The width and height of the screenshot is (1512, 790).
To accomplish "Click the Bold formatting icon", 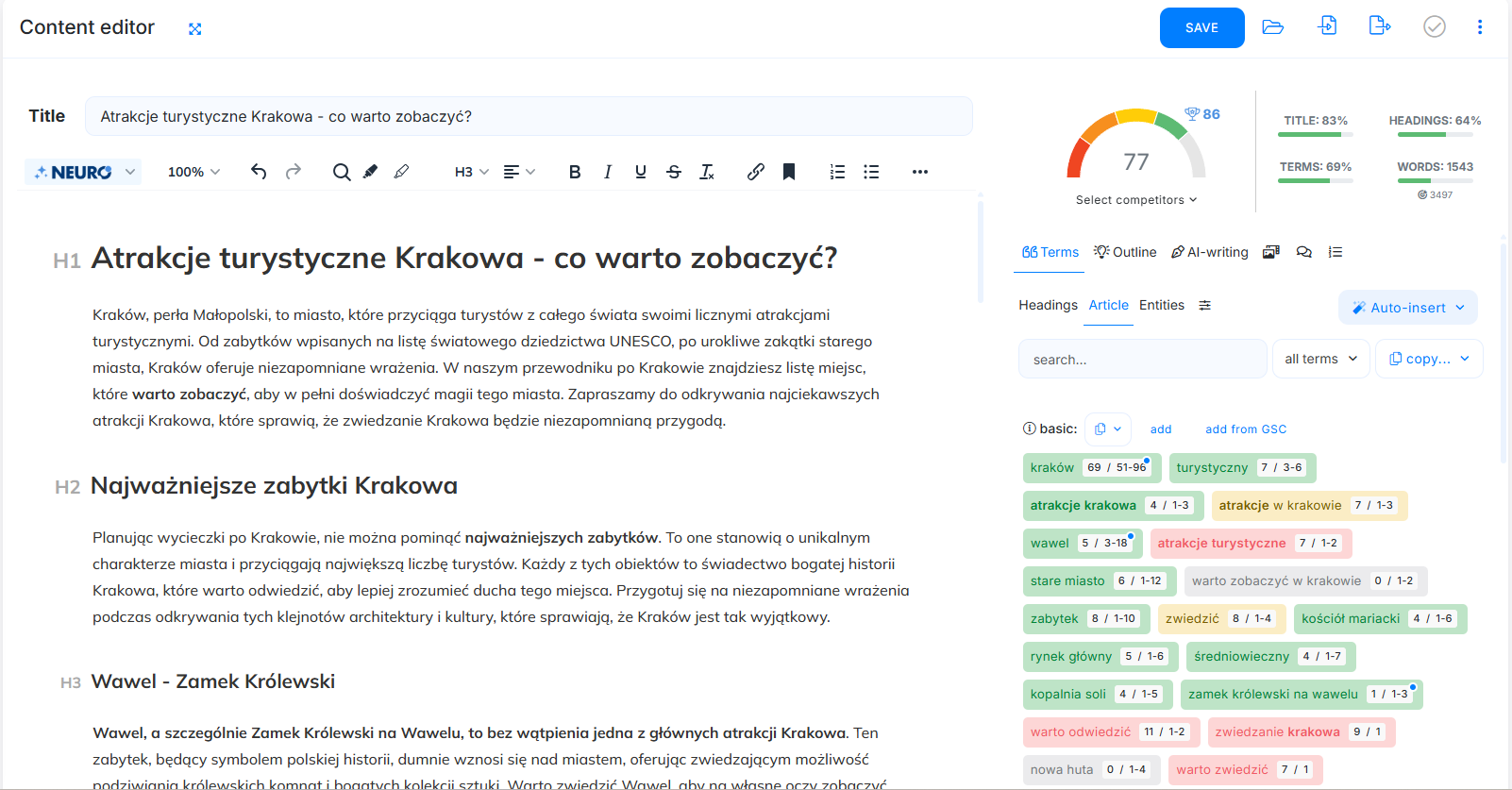I will [x=574, y=172].
